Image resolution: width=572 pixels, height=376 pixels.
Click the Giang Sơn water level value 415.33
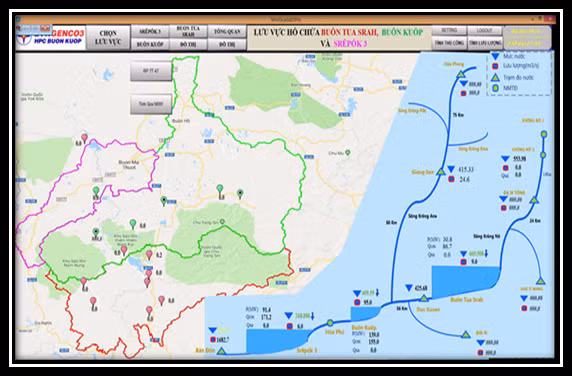tap(465, 170)
